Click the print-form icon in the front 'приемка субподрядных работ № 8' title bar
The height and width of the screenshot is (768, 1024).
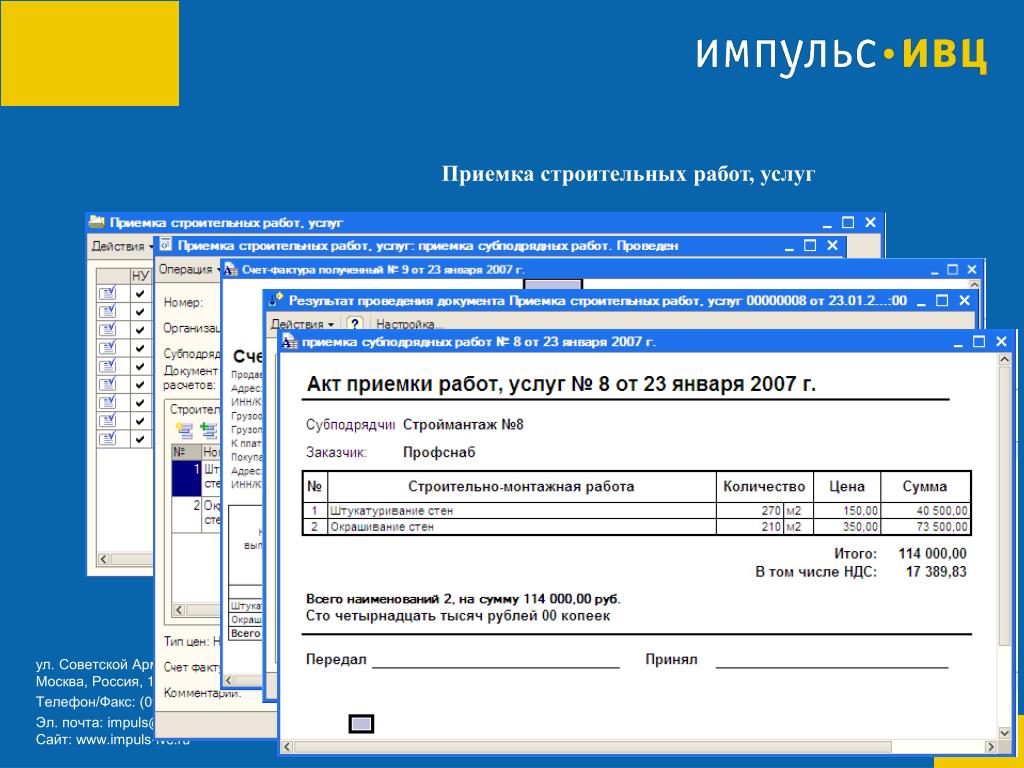(289, 342)
